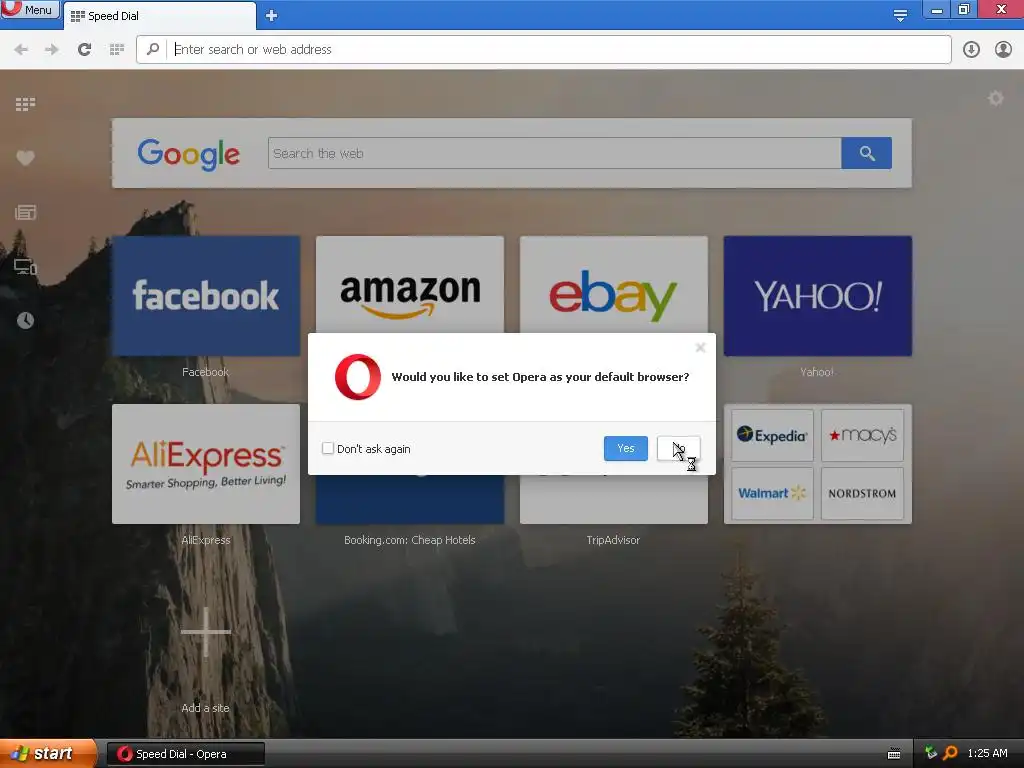Open History clock icon in sidebar
The image size is (1024, 768).
click(x=25, y=321)
